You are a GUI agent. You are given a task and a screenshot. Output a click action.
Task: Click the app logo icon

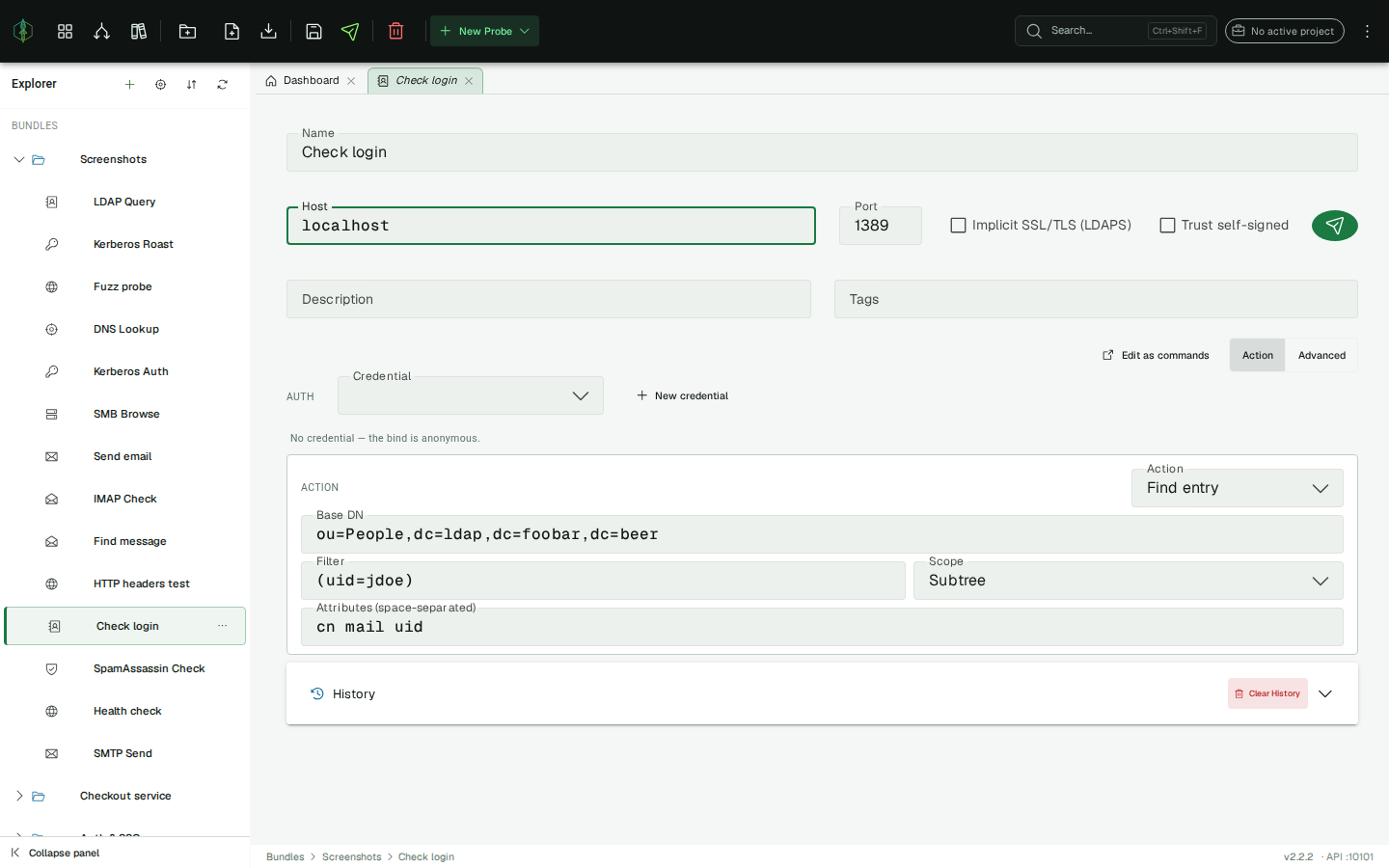[x=23, y=31]
